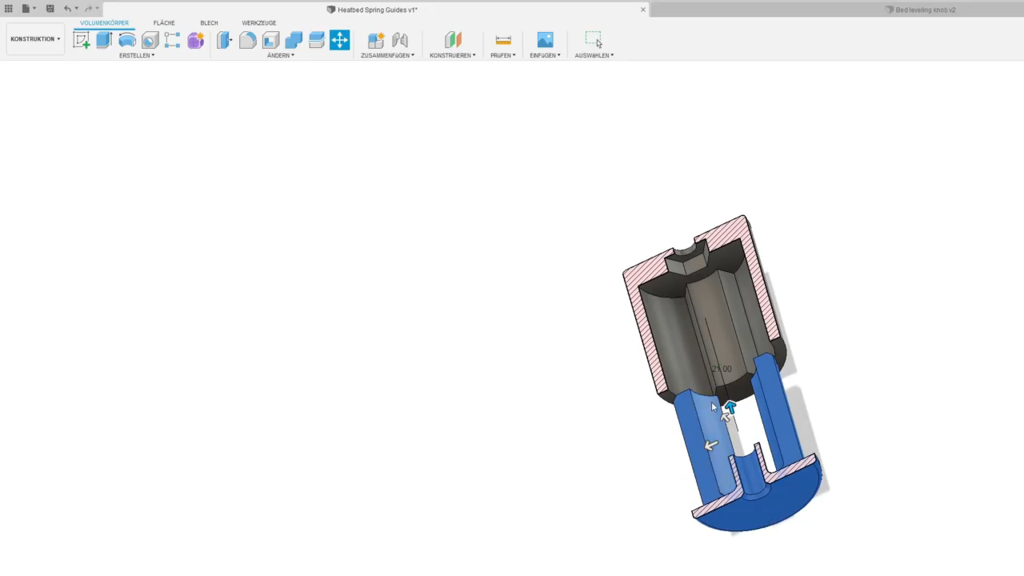Select the Press Pull tool
This screenshot has height=576, width=1024.
tap(225, 40)
